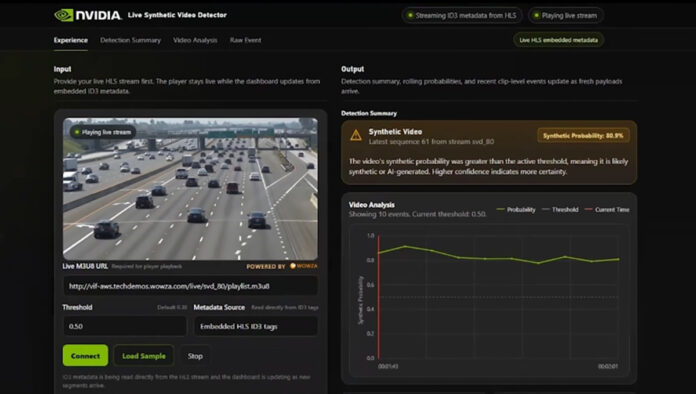Click the NVIDIA eye logo icon
The width and height of the screenshot is (696, 394).
point(63,15)
